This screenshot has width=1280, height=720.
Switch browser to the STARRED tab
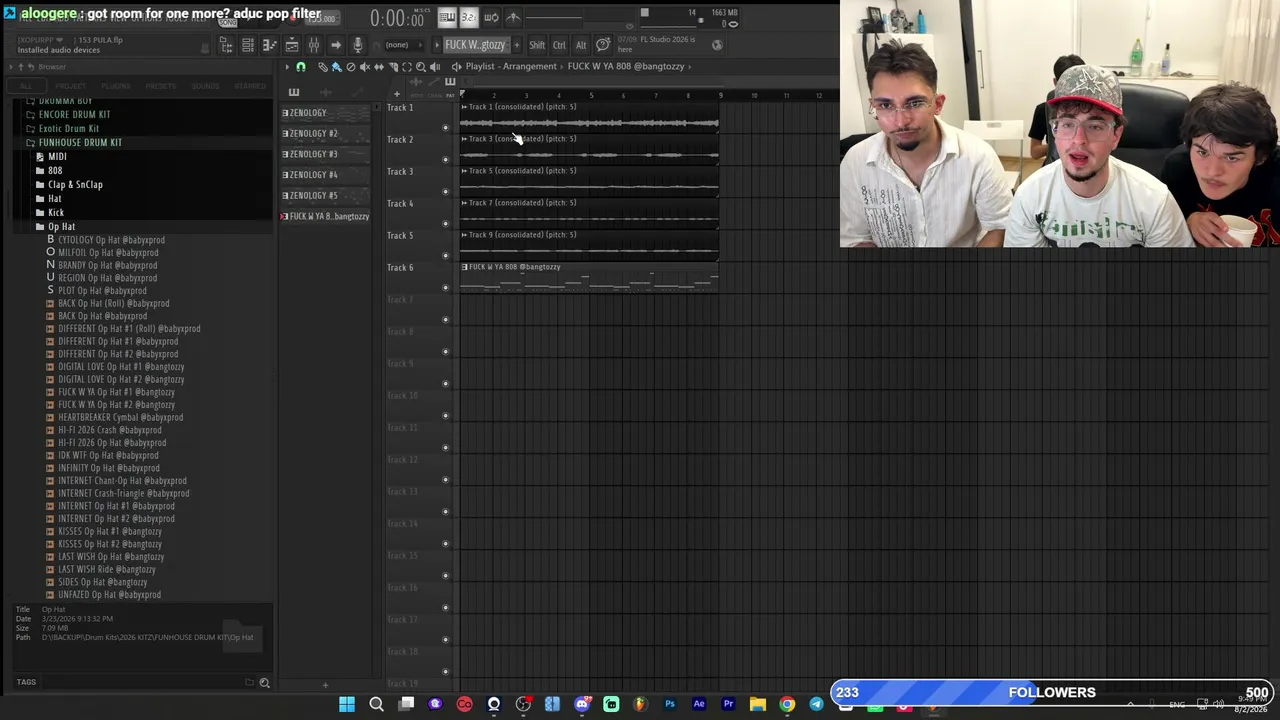click(x=250, y=86)
